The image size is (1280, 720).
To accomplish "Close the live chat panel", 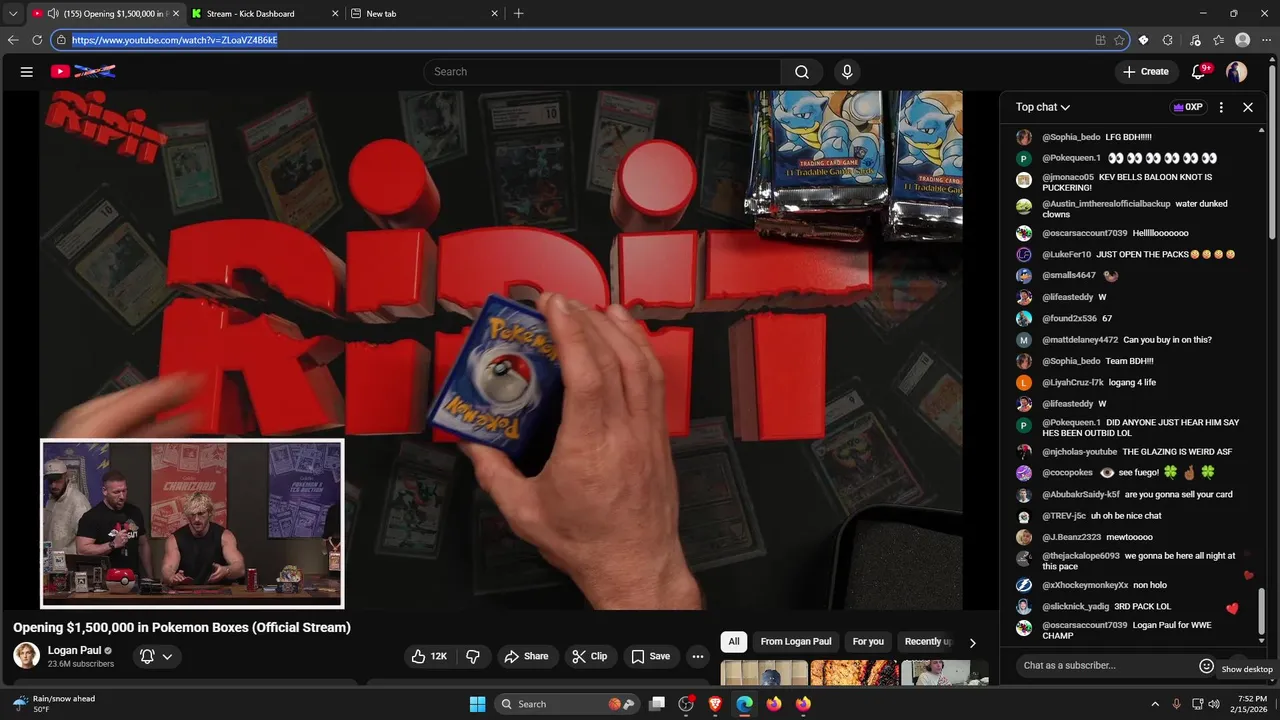I will 1248,107.
